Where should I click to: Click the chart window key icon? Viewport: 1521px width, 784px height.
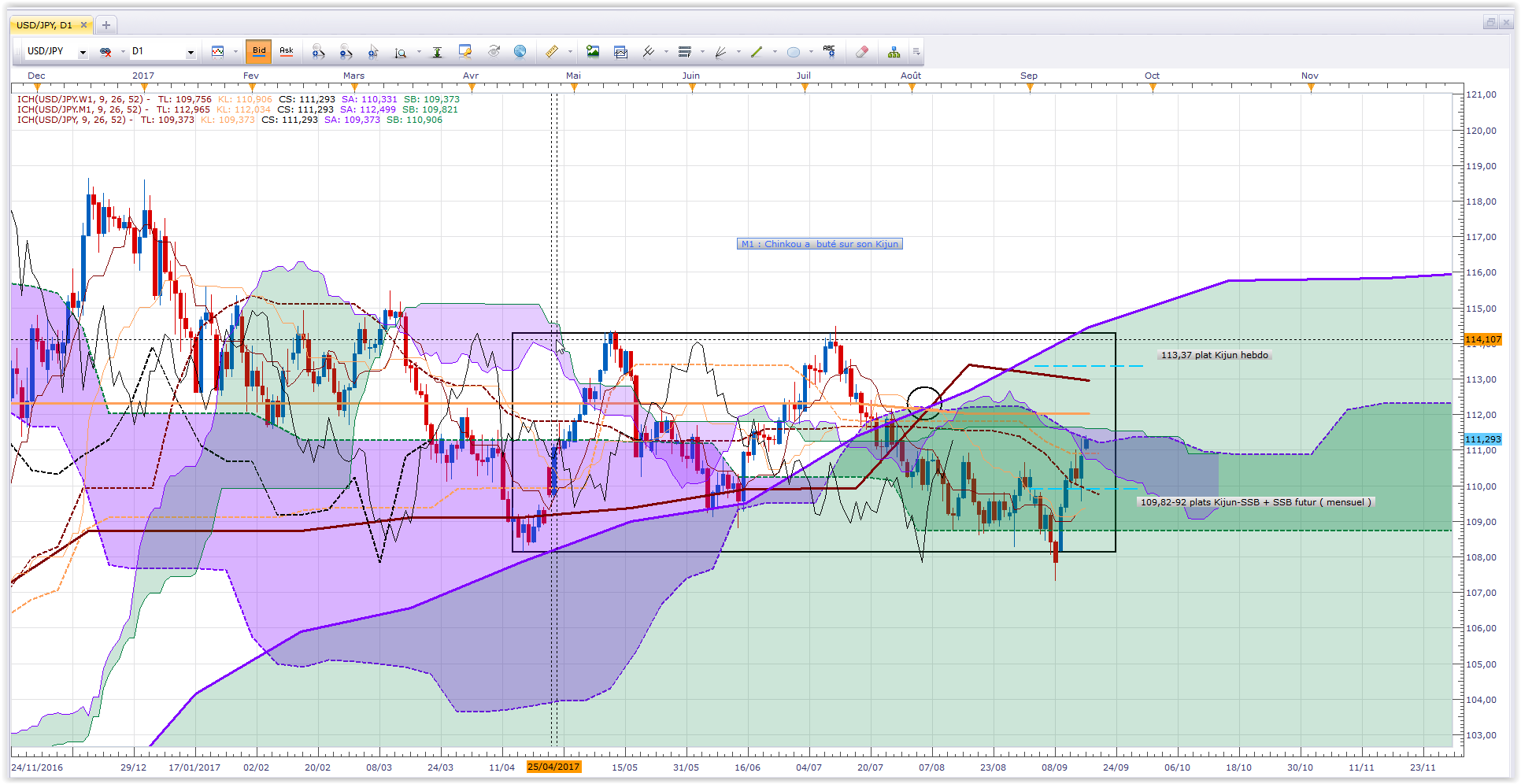pyautogui.click(x=465, y=52)
